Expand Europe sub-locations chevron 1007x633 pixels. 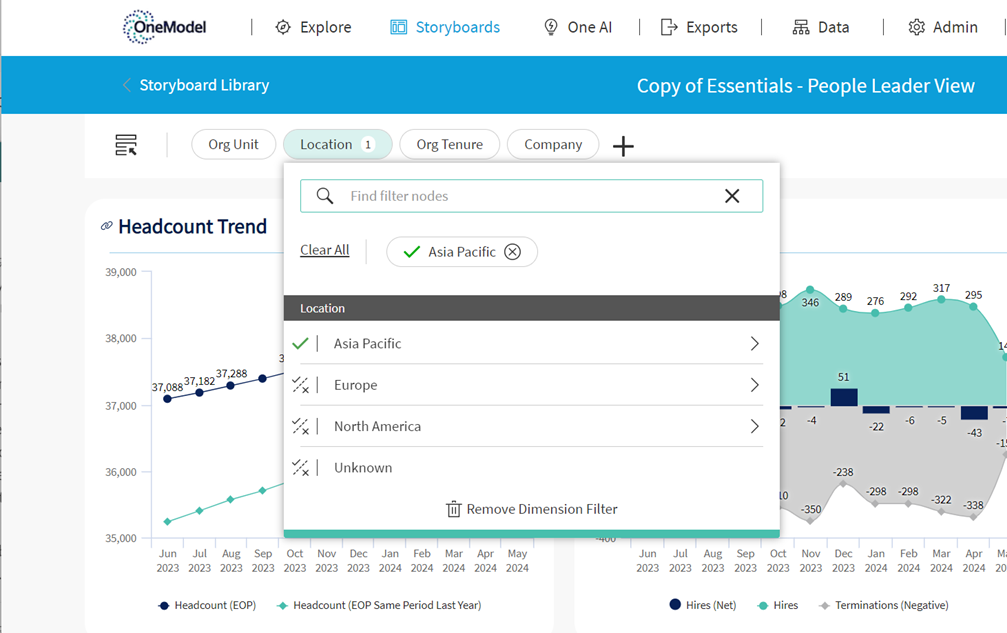tap(754, 385)
